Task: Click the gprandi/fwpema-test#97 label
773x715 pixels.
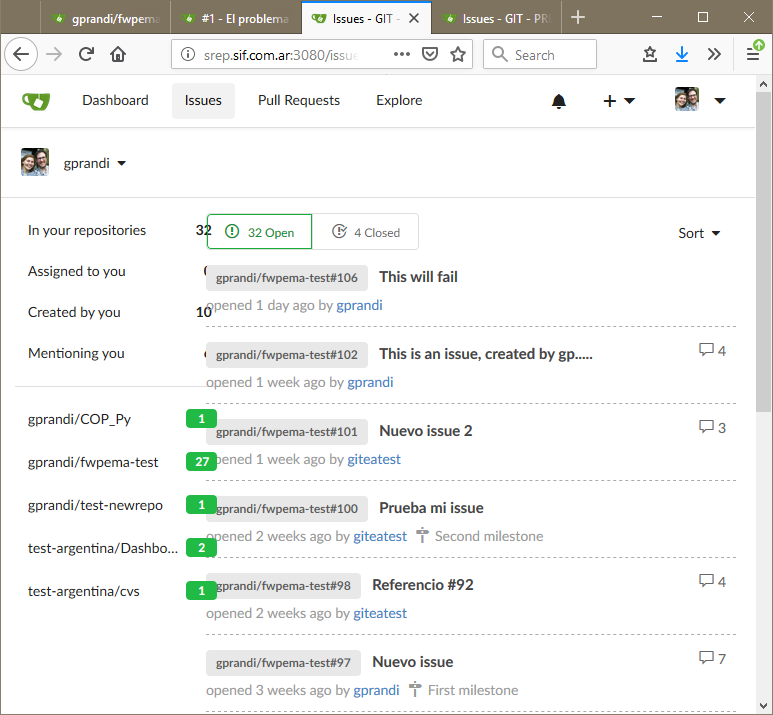Action: [283, 662]
